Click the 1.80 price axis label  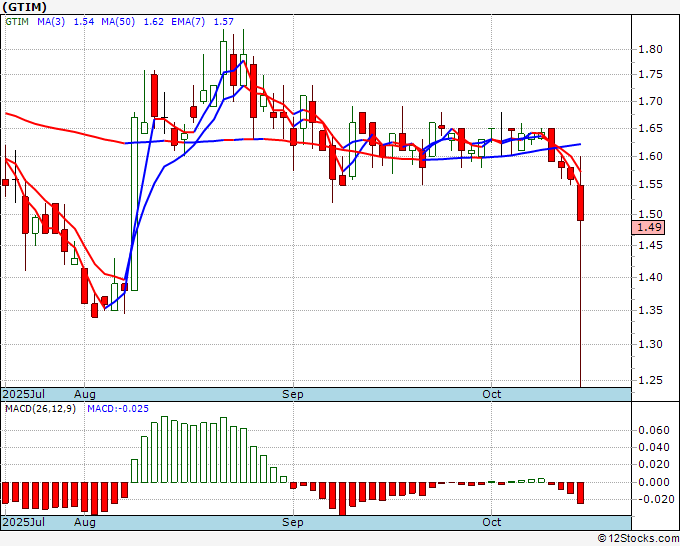(651, 49)
